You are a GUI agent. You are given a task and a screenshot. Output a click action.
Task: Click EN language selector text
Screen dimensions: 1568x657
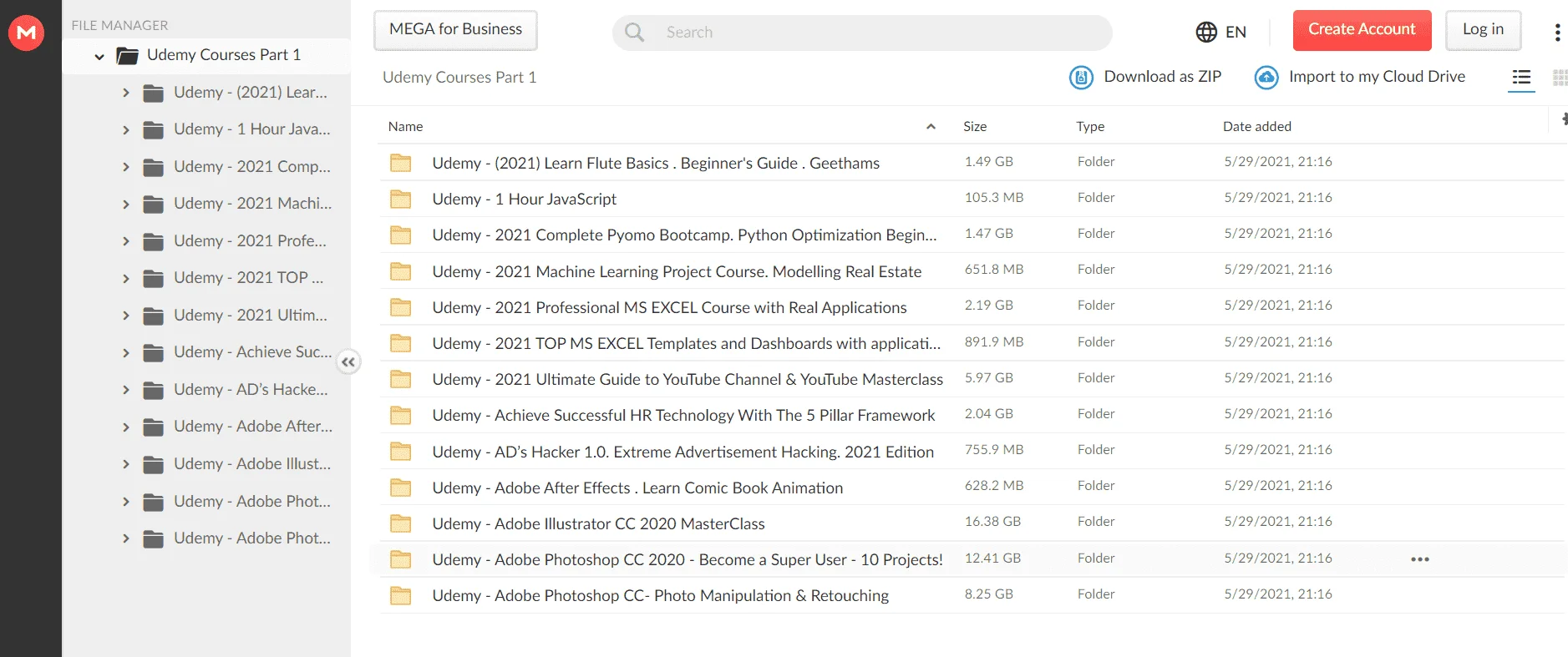tap(1236, 33)
